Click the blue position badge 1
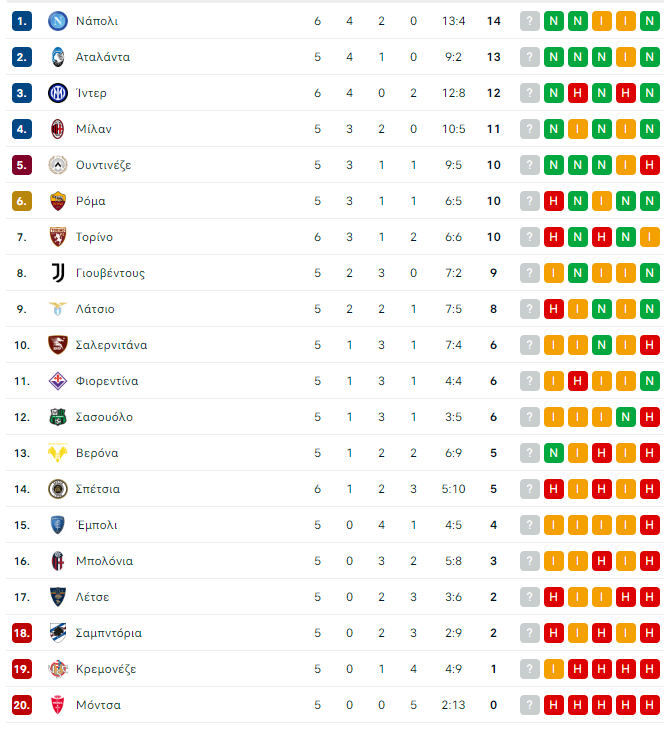The image size is (664, 729). point(22,21)
